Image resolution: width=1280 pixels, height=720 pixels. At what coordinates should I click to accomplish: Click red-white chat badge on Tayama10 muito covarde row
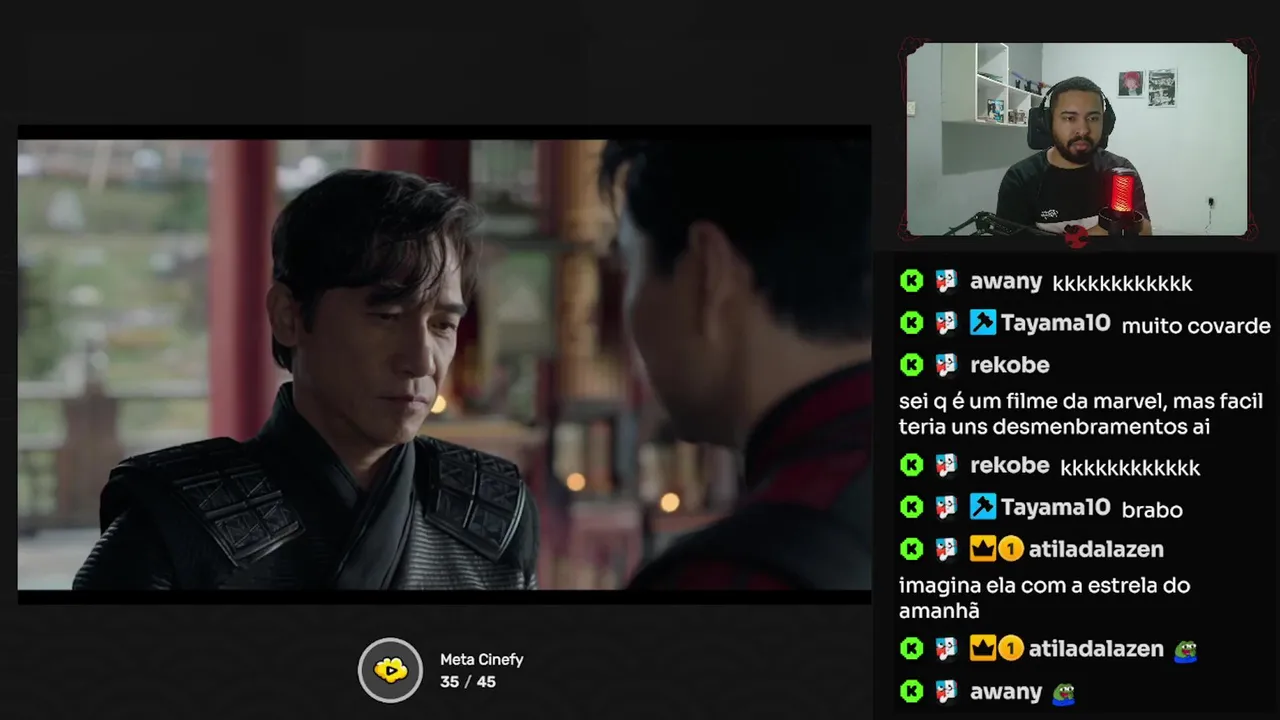[x=946, y=323]
